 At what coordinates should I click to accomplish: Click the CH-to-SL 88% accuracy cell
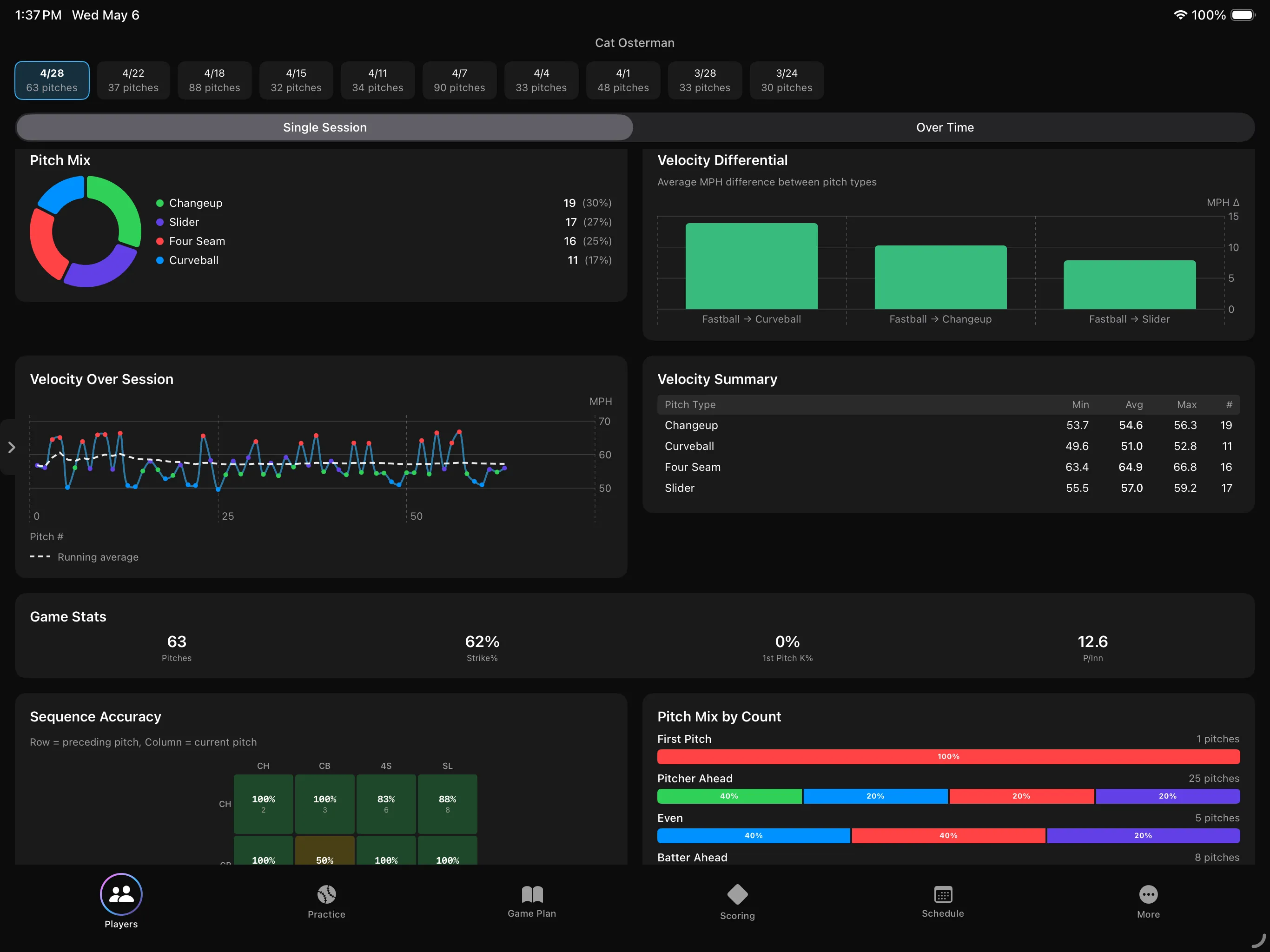click(448, 804)
